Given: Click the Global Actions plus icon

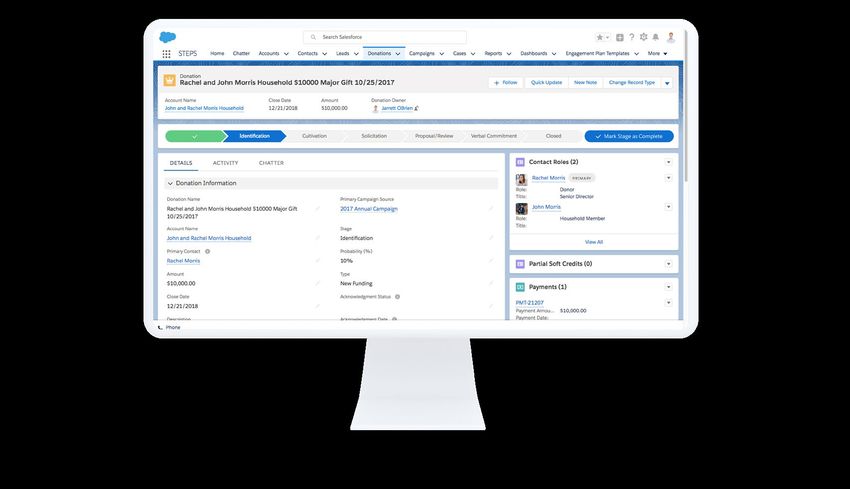Looking at the screenshot, I should tap(620, 37).
